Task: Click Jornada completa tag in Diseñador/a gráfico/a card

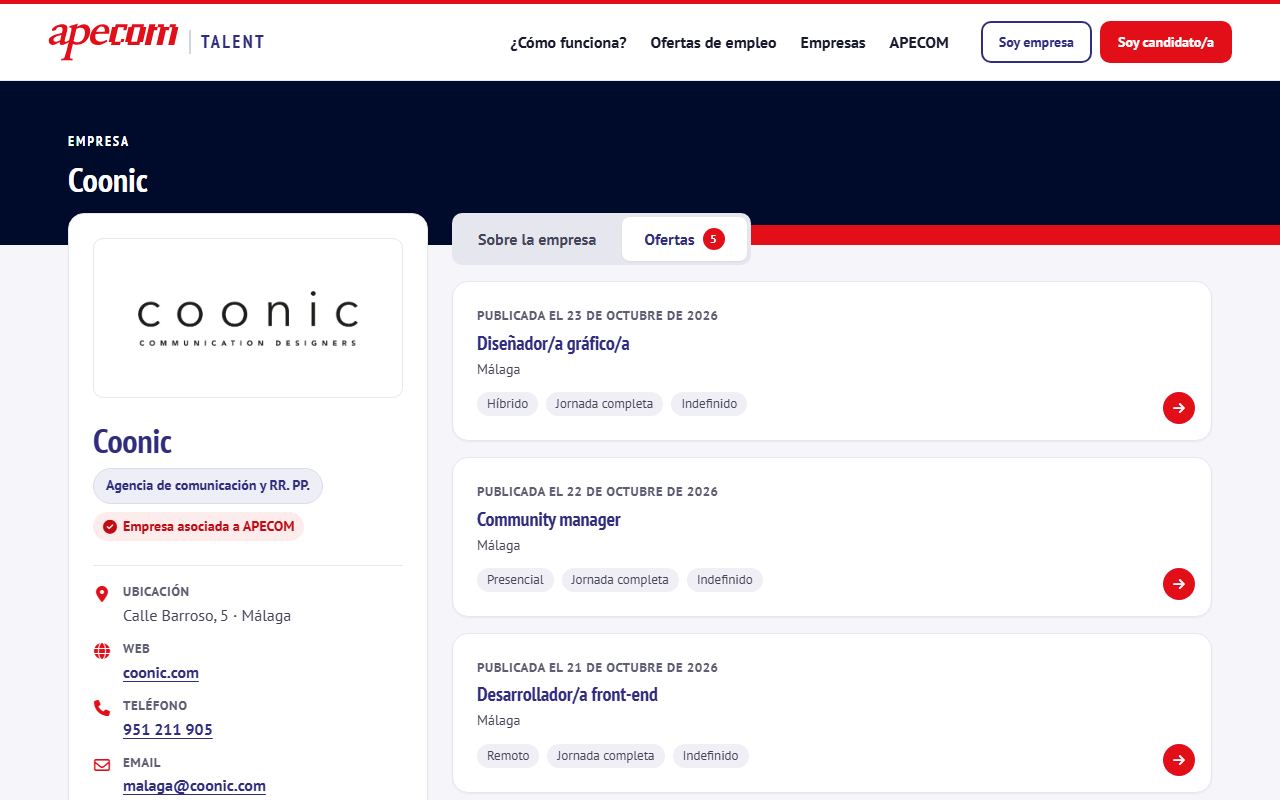Action: [604, 404]
